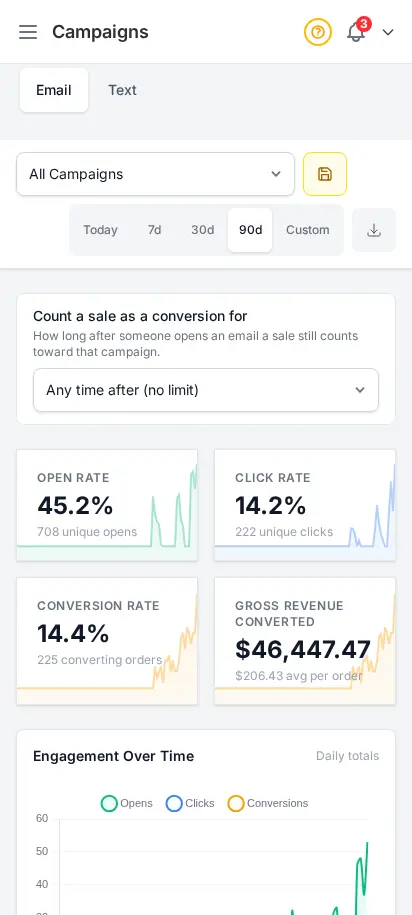
Task: Open the 'Any time after (no limit)' dropdown
Action: click(x=206, y=390)
